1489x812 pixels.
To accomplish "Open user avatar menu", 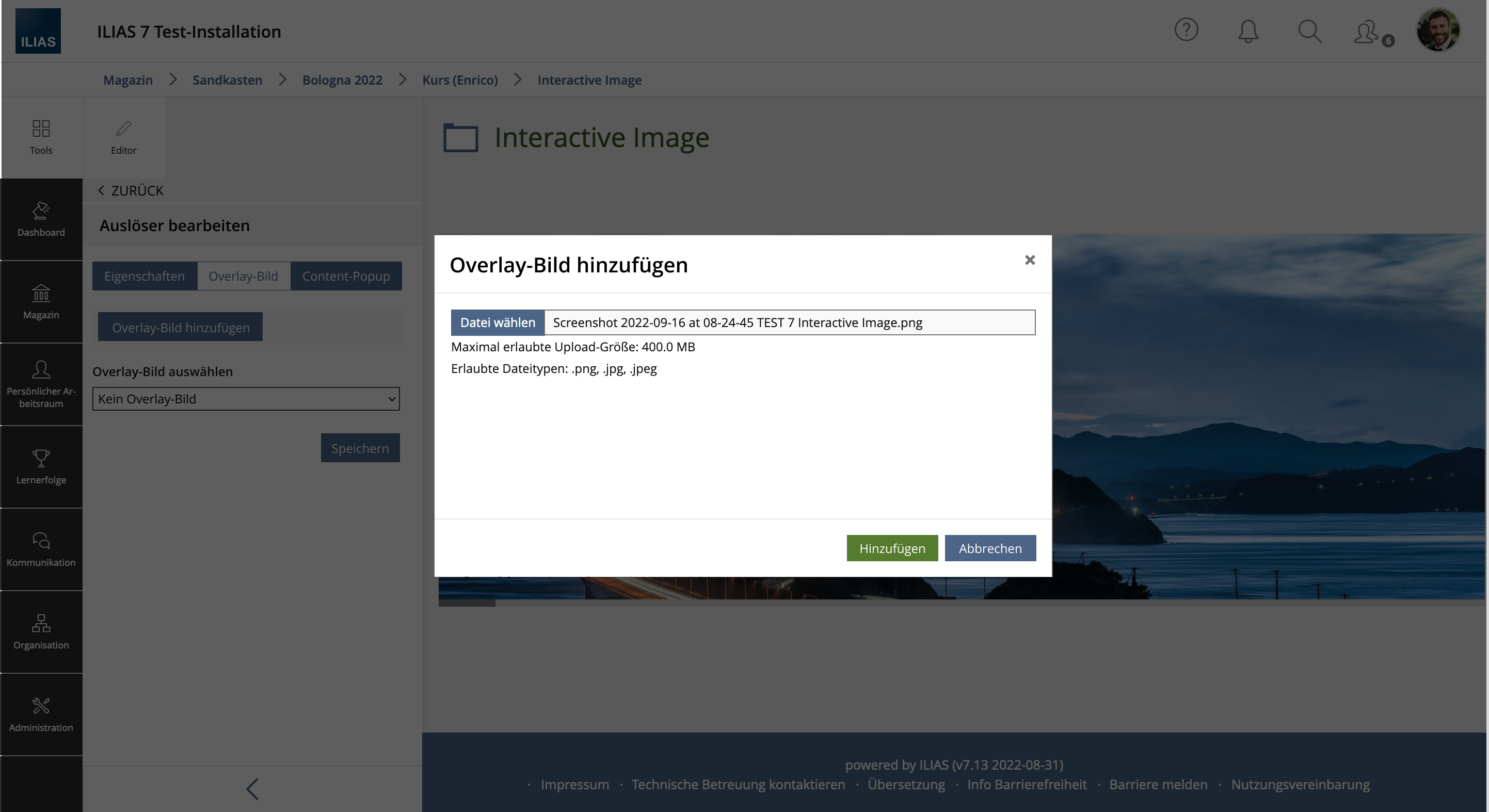I will (1437, 30).
